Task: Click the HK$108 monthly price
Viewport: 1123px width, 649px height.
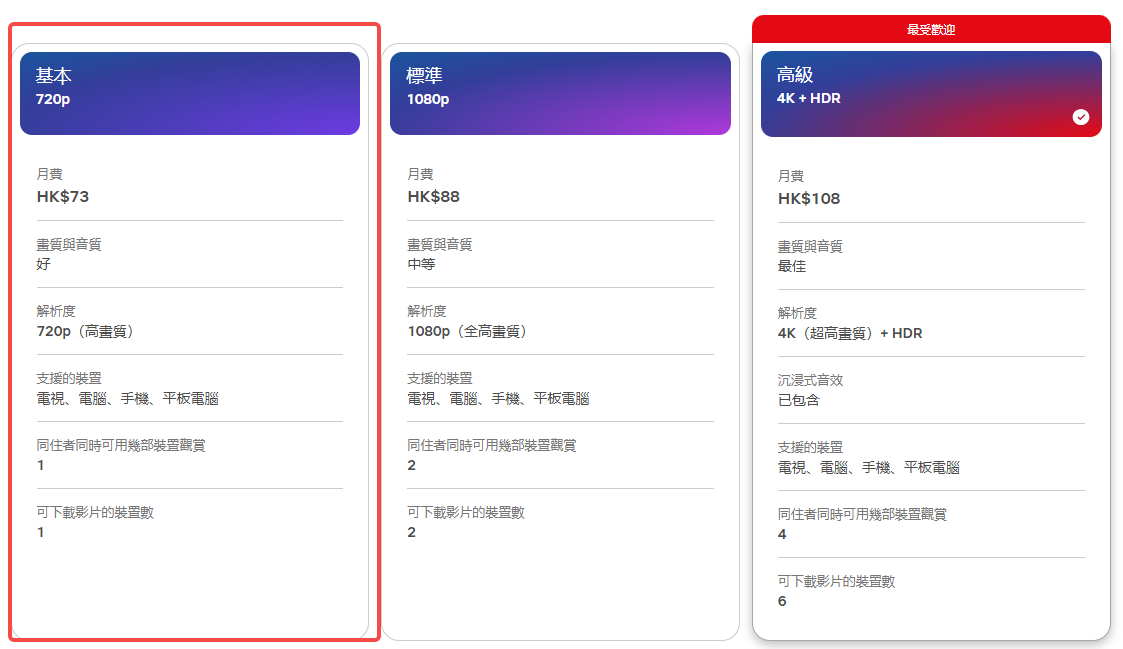Action: click(809, 199)
